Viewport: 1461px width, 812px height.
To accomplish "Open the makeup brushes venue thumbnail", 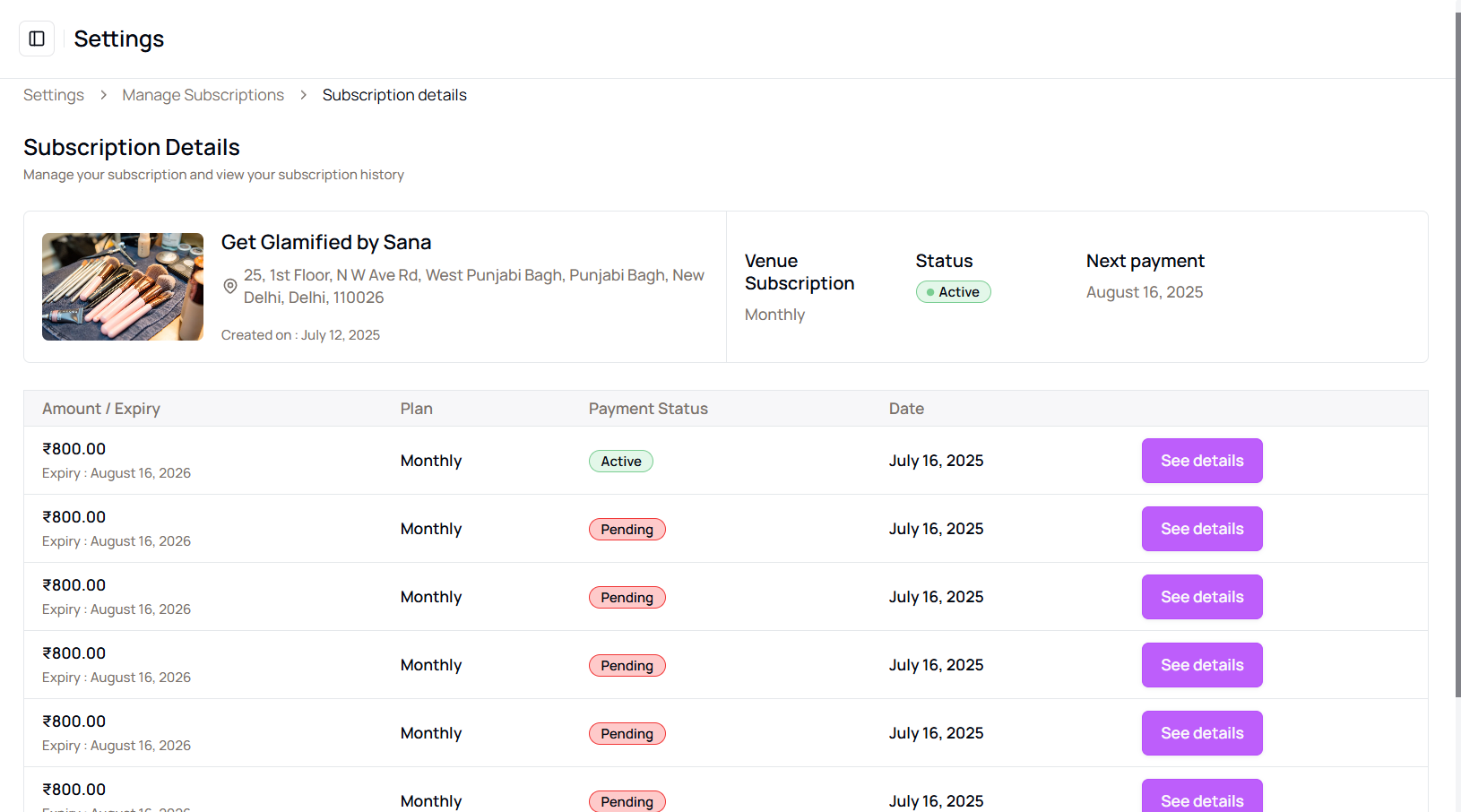I will click(123, 287).
